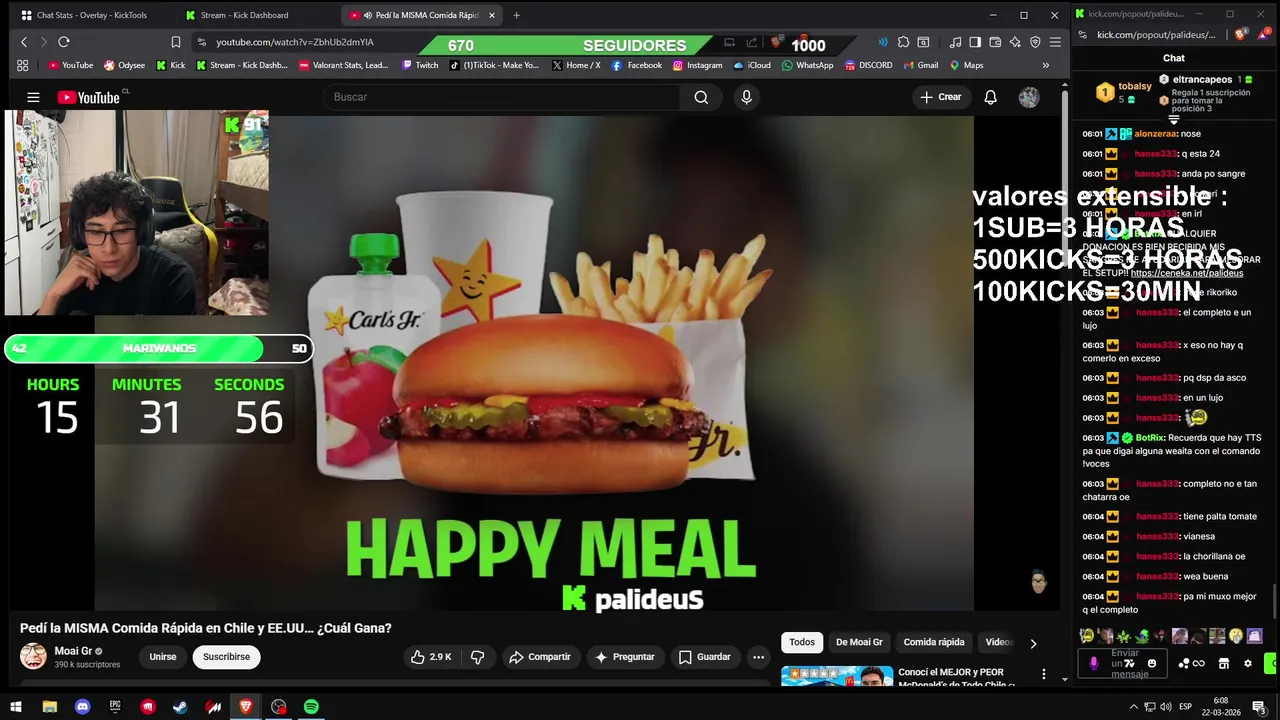The image size is (1280, 720).
Task: Open the browser extensions puzzle icon
Action: point(903,42)
